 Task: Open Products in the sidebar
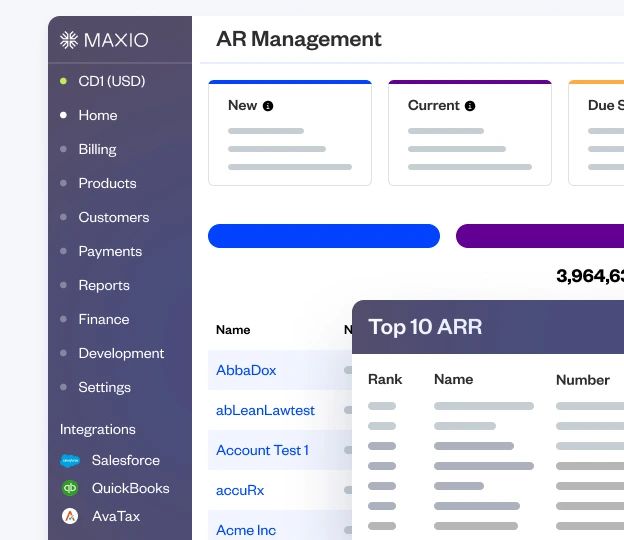coord(107,183)
